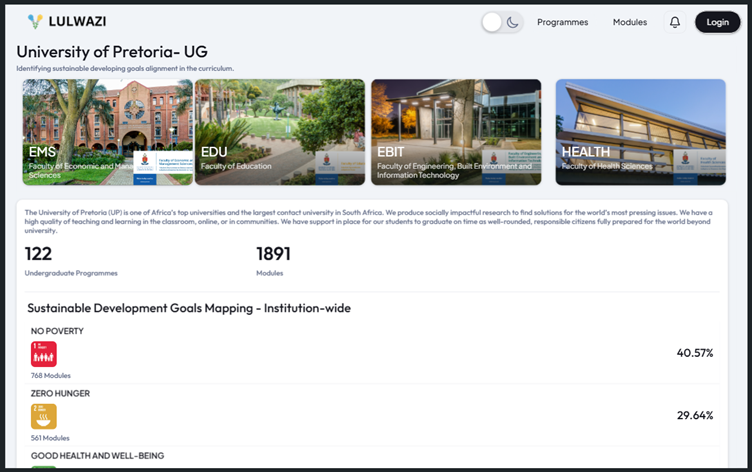The height and width of the screenshot is (472, 752).
Task: Toggle the dark mode switch
Action: click(x=502, y=22)
